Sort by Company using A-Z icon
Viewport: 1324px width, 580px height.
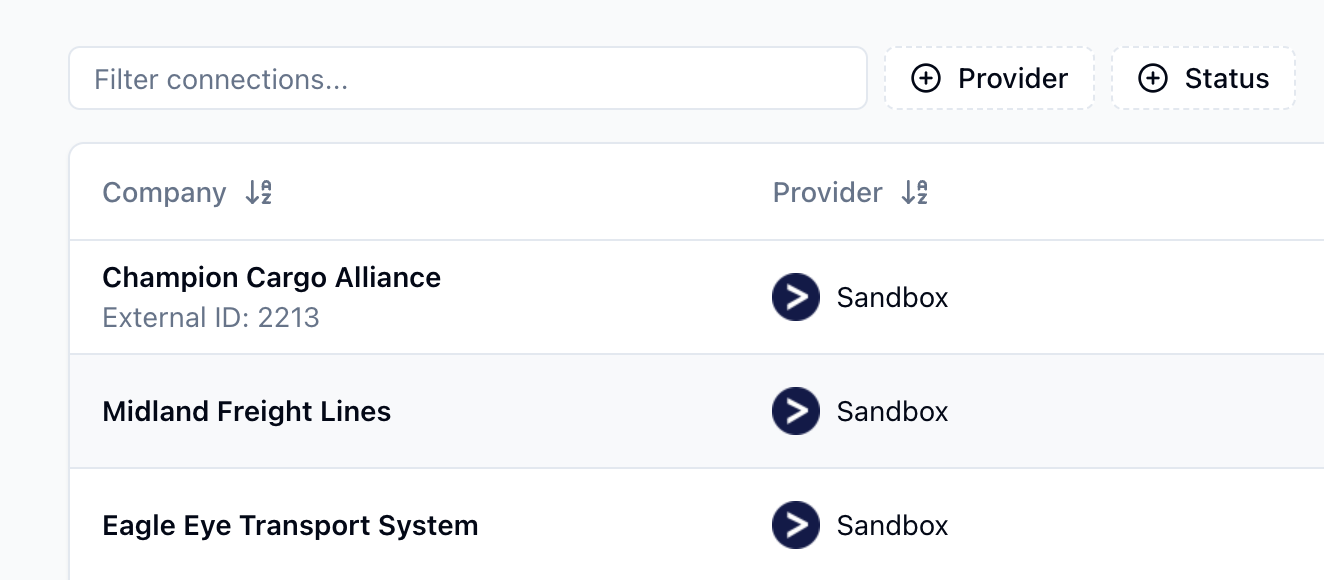(259, 192)
